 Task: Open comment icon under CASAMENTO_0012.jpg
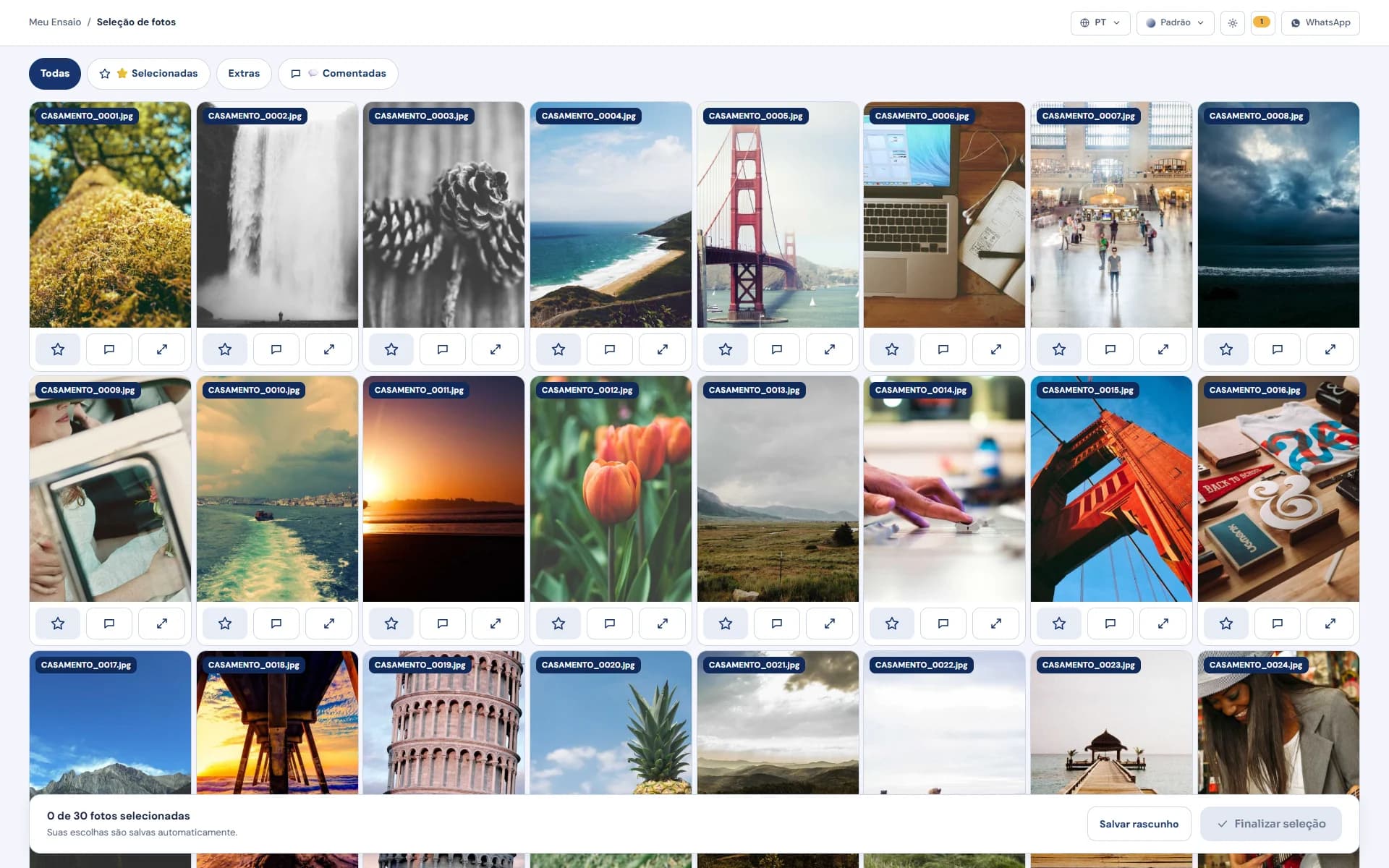[610, 624]
